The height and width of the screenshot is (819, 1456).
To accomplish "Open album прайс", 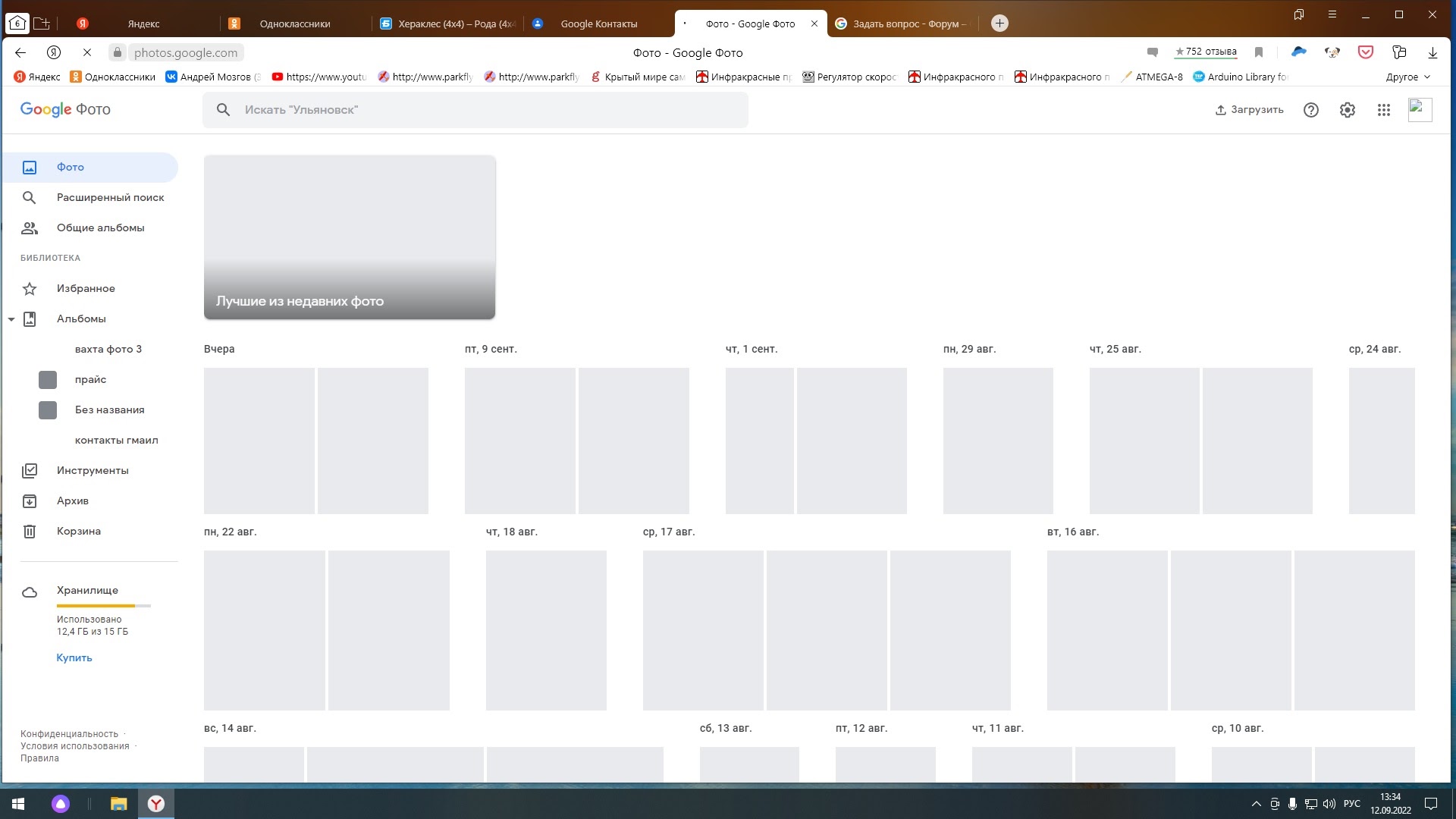I will (90, 379).
